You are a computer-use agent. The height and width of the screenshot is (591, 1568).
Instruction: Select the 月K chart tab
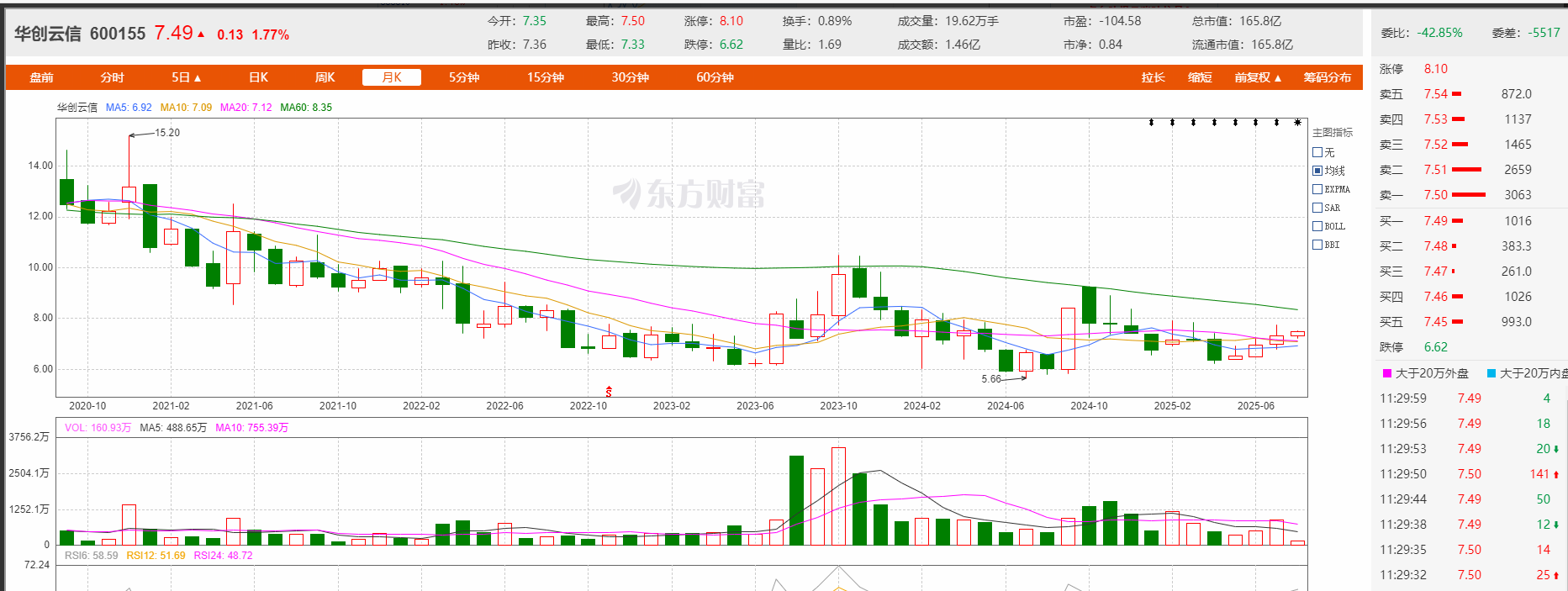pyautogui.click(x=392, y=77)
